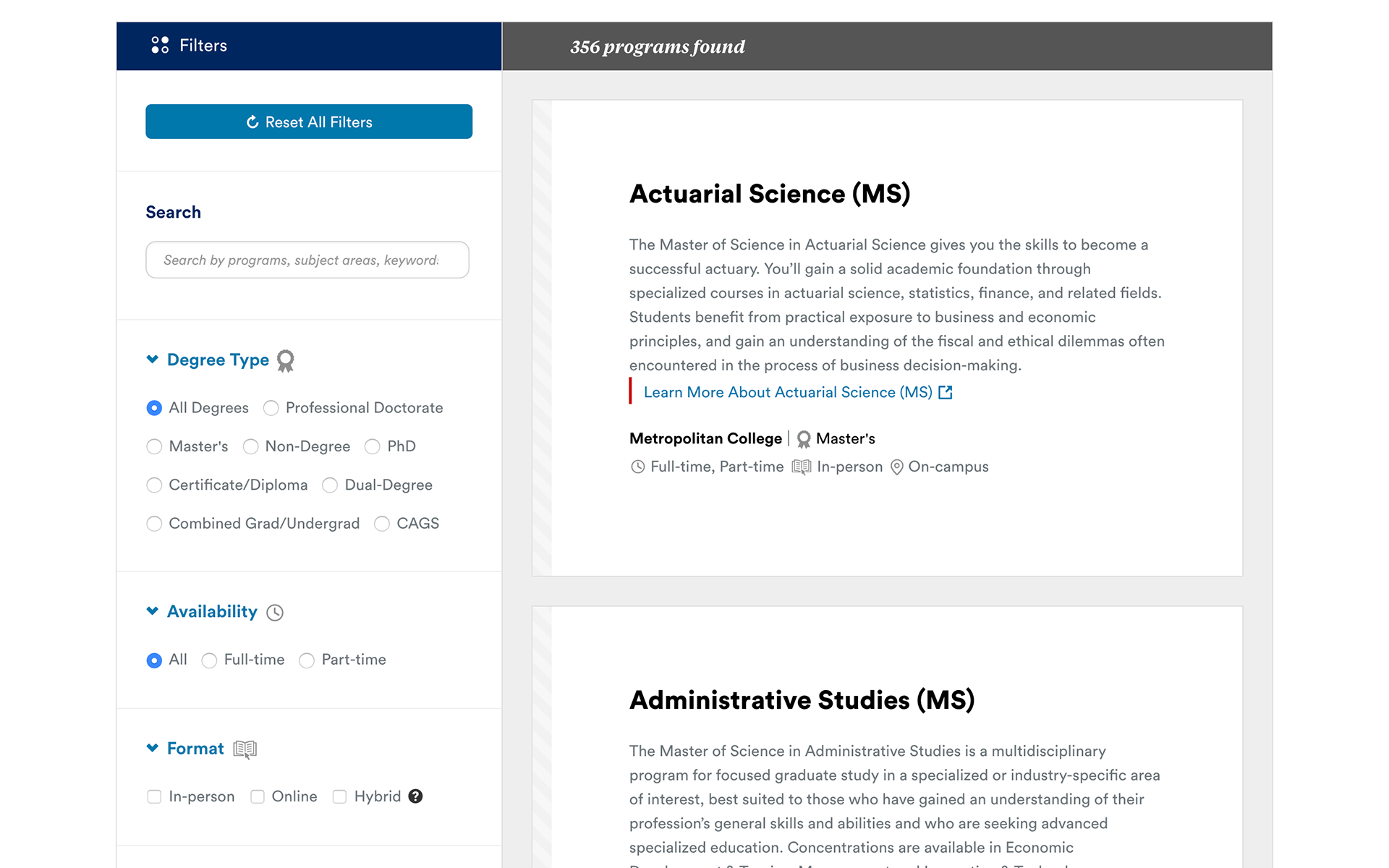The height and width of the screenshot is (868, 1389).
Task: Pick the Dual-Degree radio option
Action: 330,485
